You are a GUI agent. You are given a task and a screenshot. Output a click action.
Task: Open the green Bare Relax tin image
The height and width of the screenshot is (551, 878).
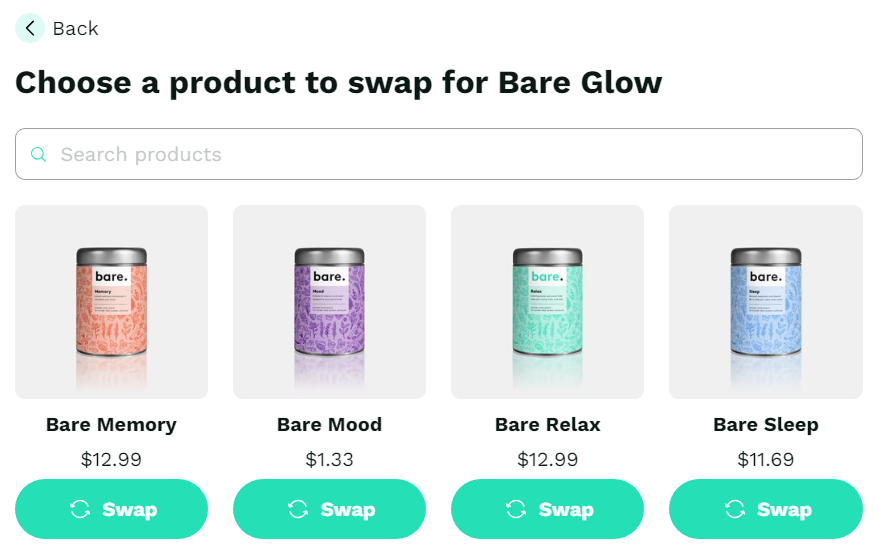(x=547, y=302)
